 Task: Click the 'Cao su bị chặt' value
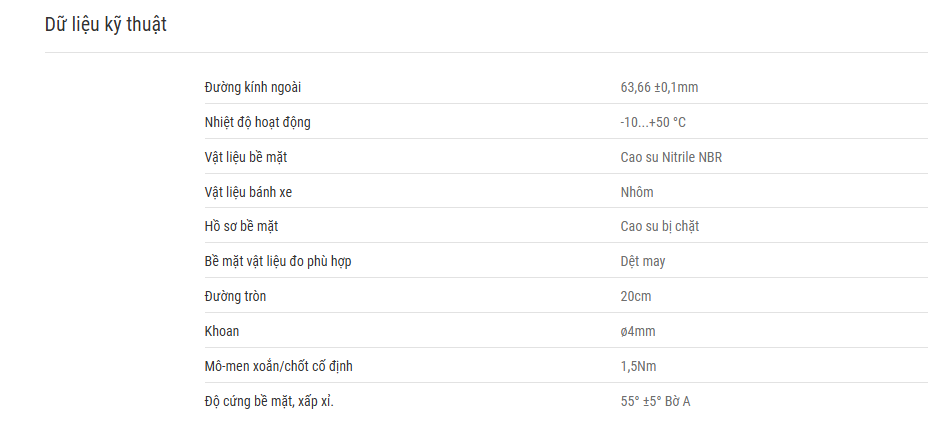[x=660, y=227]
